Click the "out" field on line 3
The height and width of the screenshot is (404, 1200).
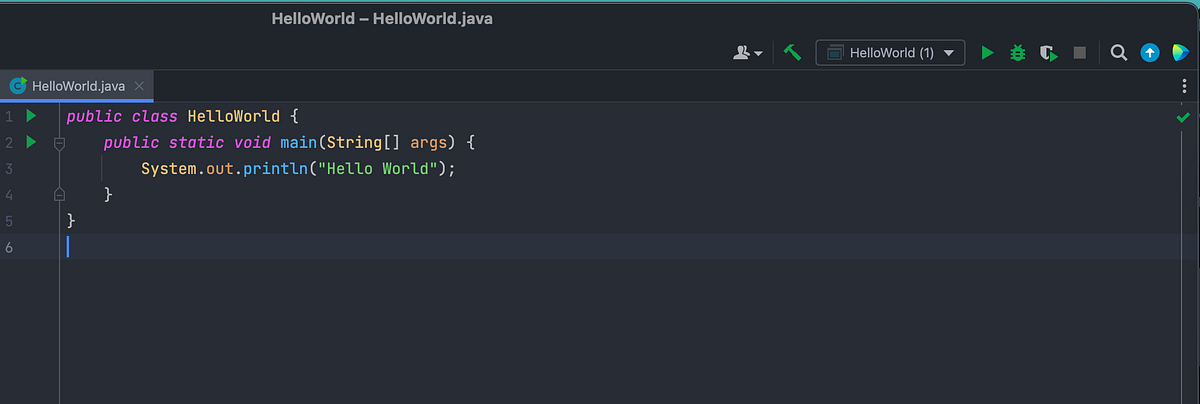(220, 169)
